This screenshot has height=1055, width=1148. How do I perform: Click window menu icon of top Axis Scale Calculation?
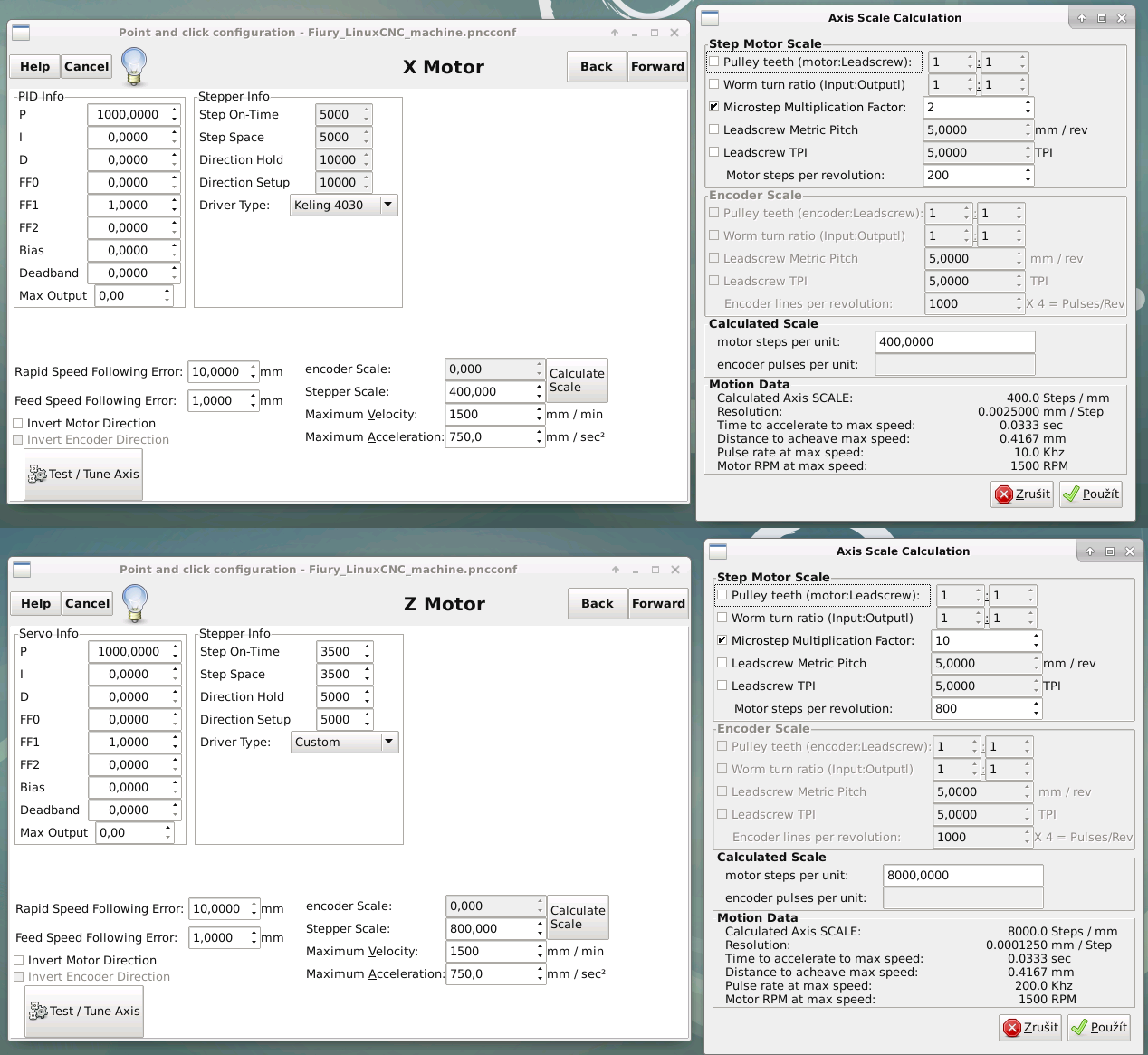coord(711,18)
